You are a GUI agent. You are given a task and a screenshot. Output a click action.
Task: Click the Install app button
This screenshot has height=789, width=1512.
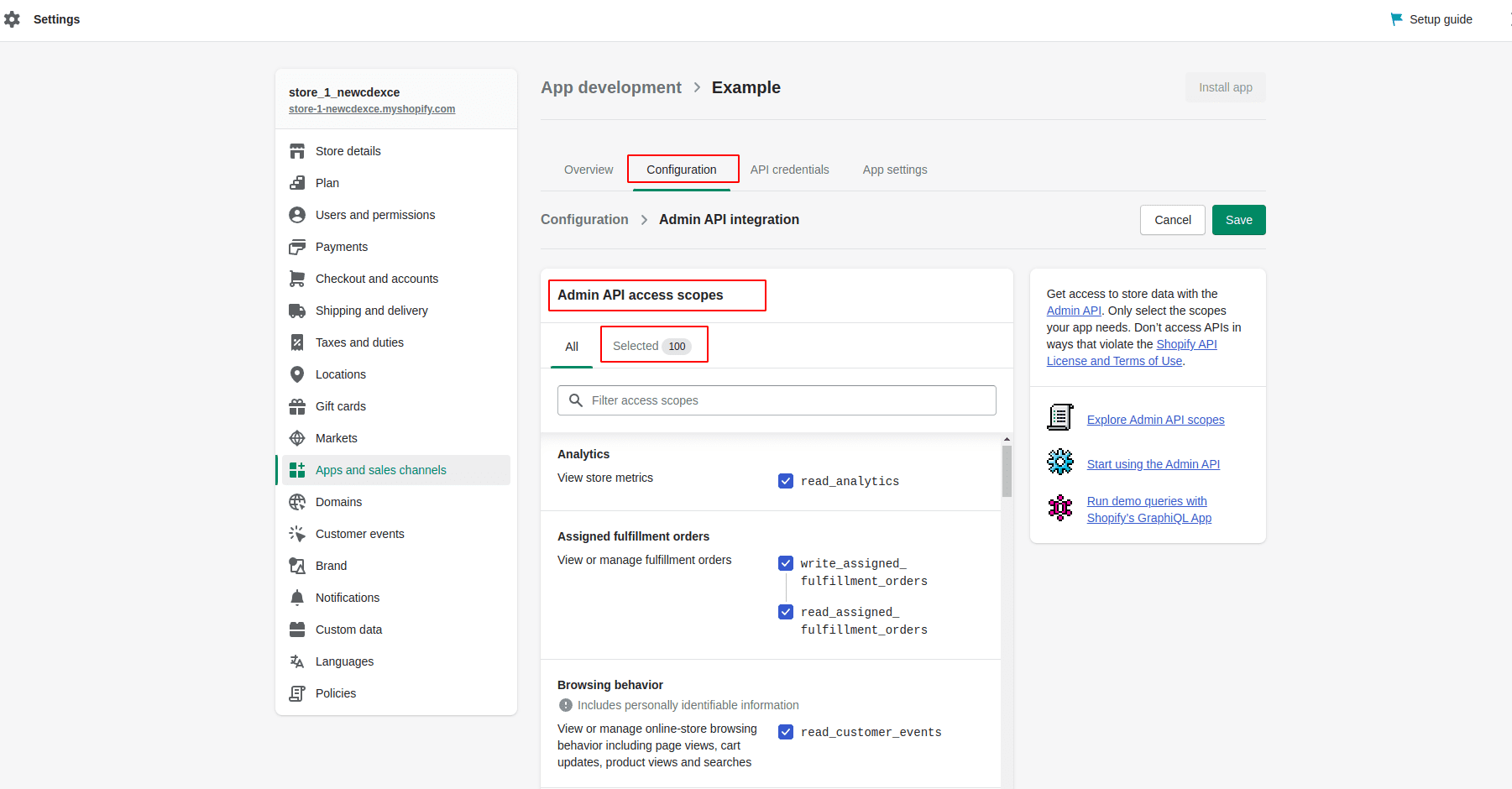1226,87
